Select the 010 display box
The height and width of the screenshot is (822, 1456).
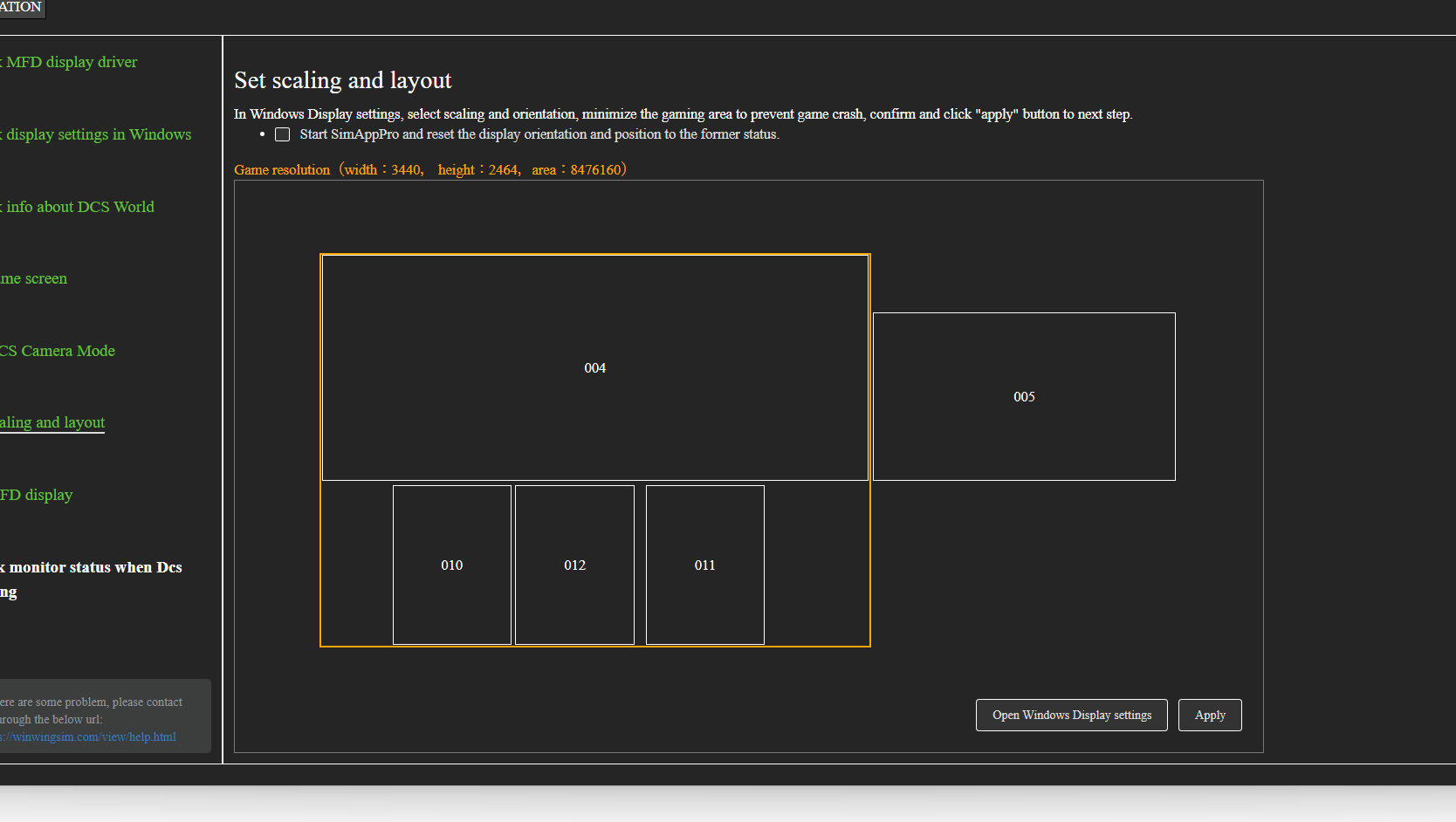pyautogui.click(x=452, y=565)
